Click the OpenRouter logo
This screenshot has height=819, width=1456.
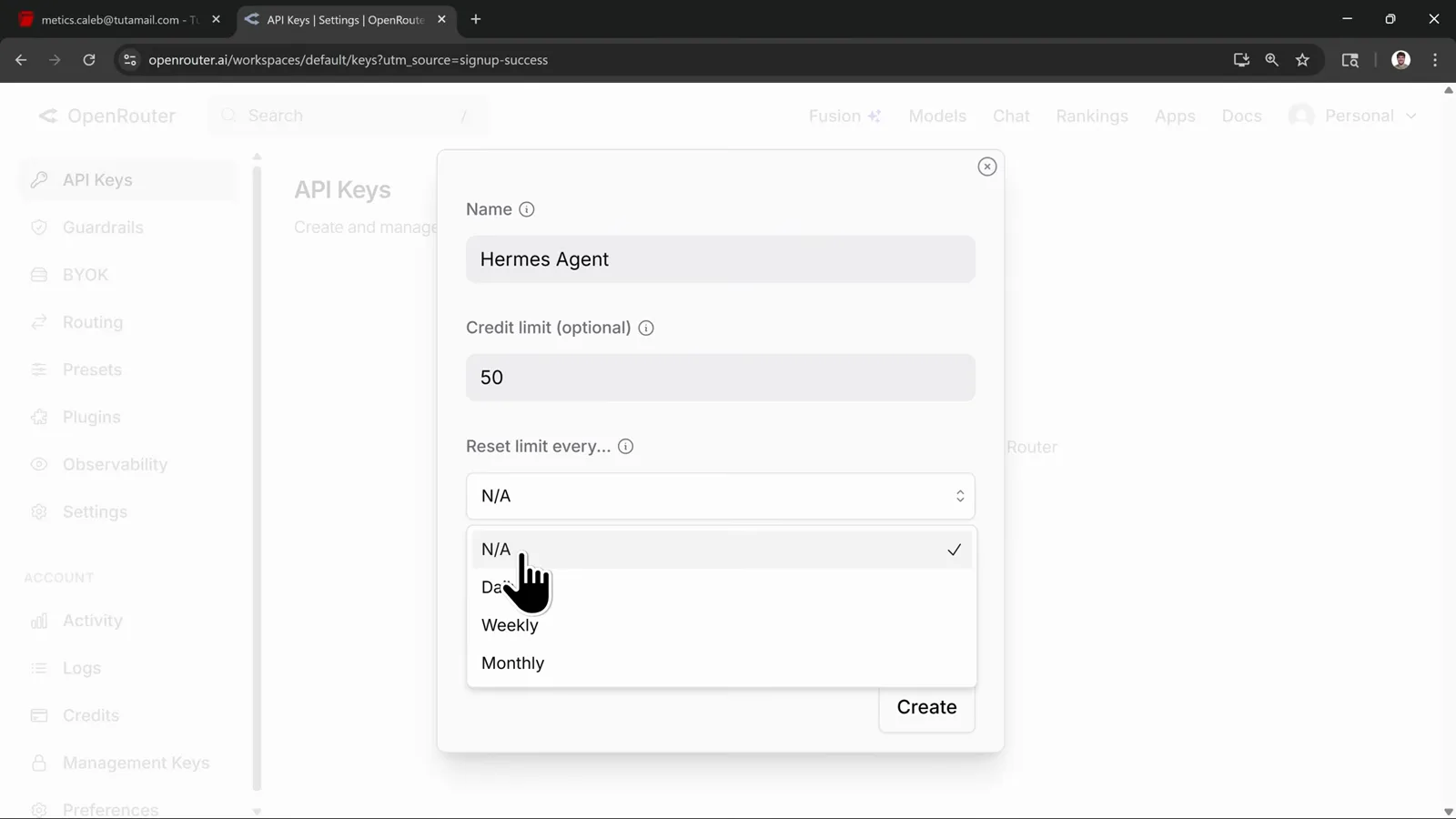point(107,116)
